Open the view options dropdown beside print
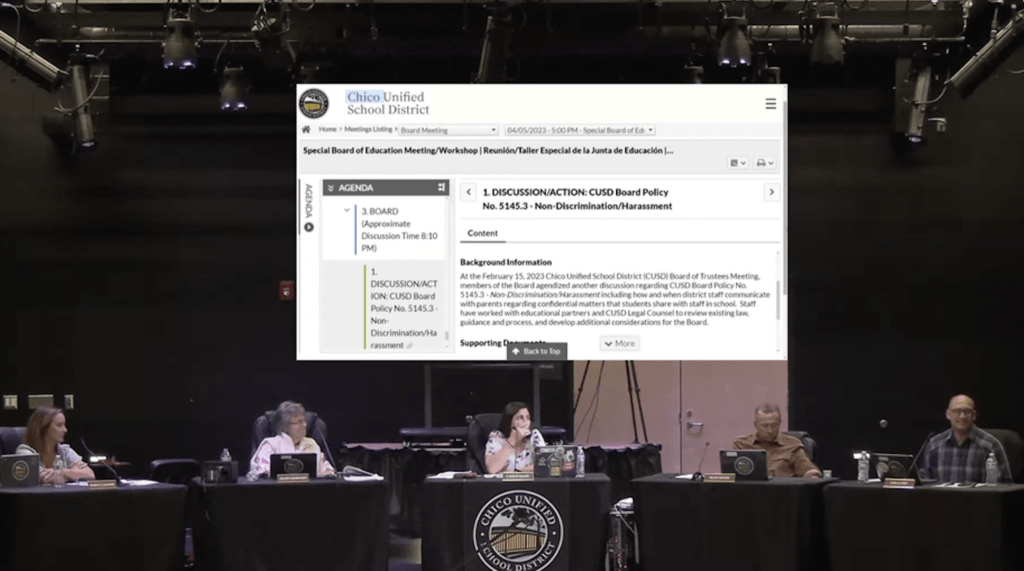The height and width of the screenshot is (571, 1024). (738, 163)
